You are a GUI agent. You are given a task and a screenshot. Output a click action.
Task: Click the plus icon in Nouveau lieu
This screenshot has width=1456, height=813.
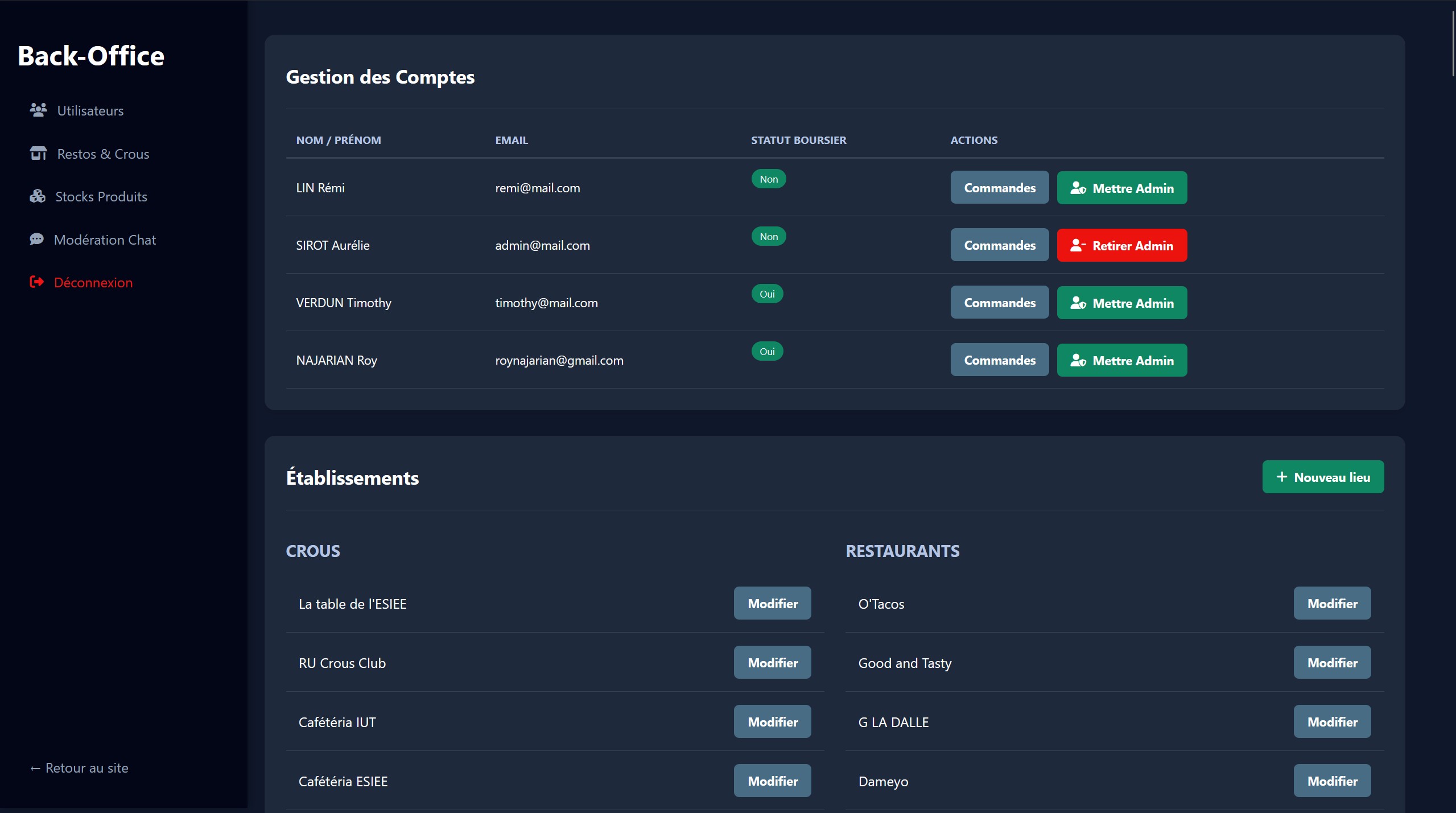pyautogui.click(x=1282, y=477)
